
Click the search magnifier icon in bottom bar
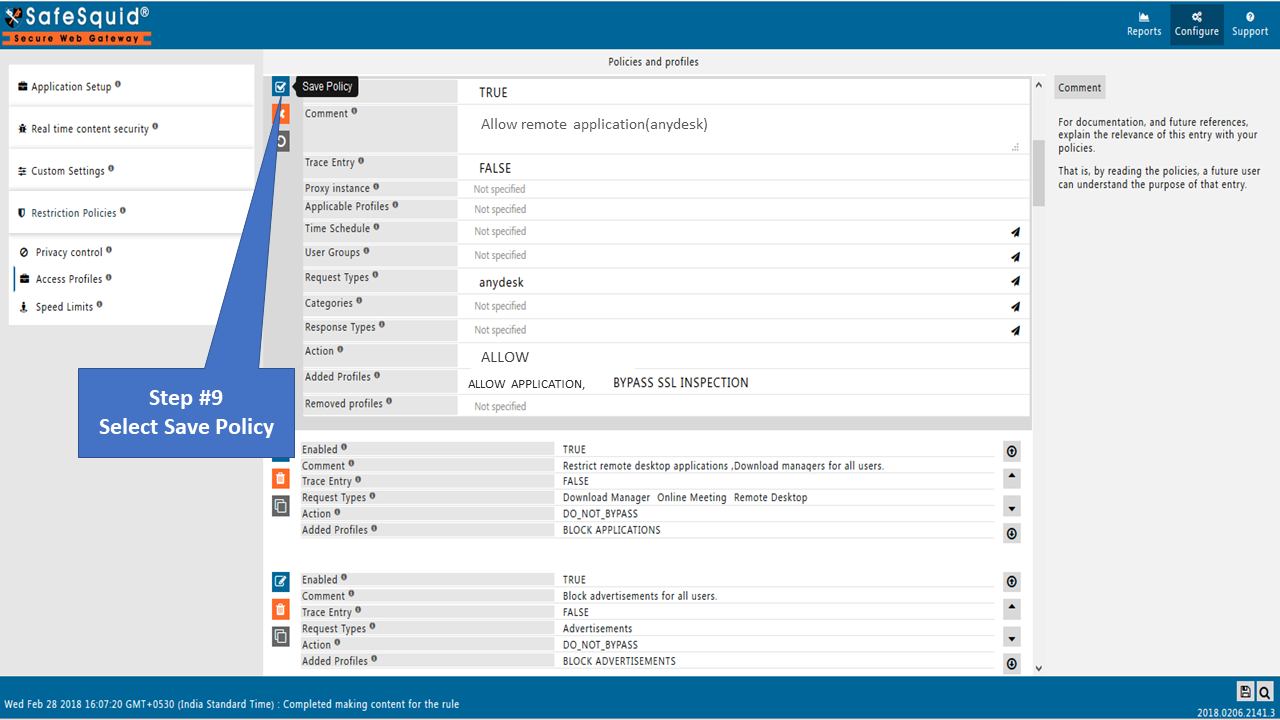(1265, 691)
